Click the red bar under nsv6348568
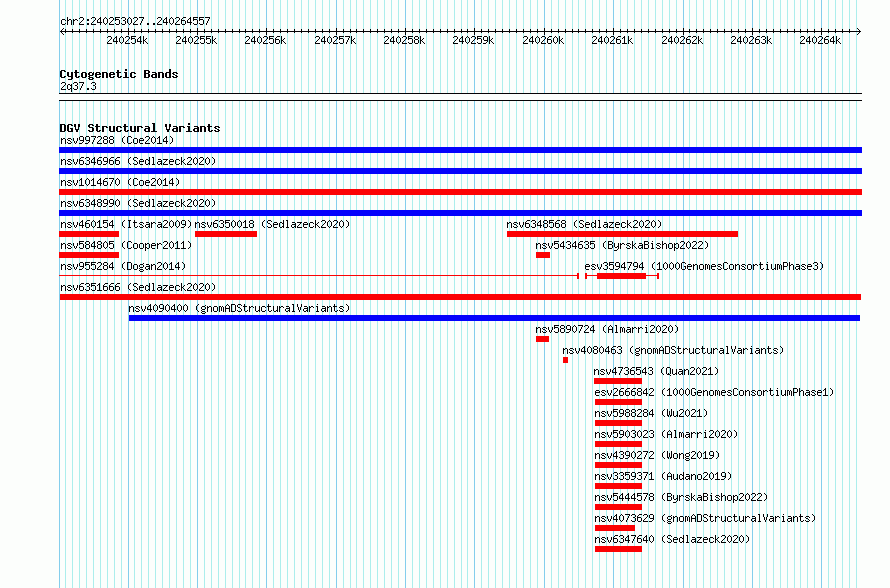The image size is (890, 588). 622,234
